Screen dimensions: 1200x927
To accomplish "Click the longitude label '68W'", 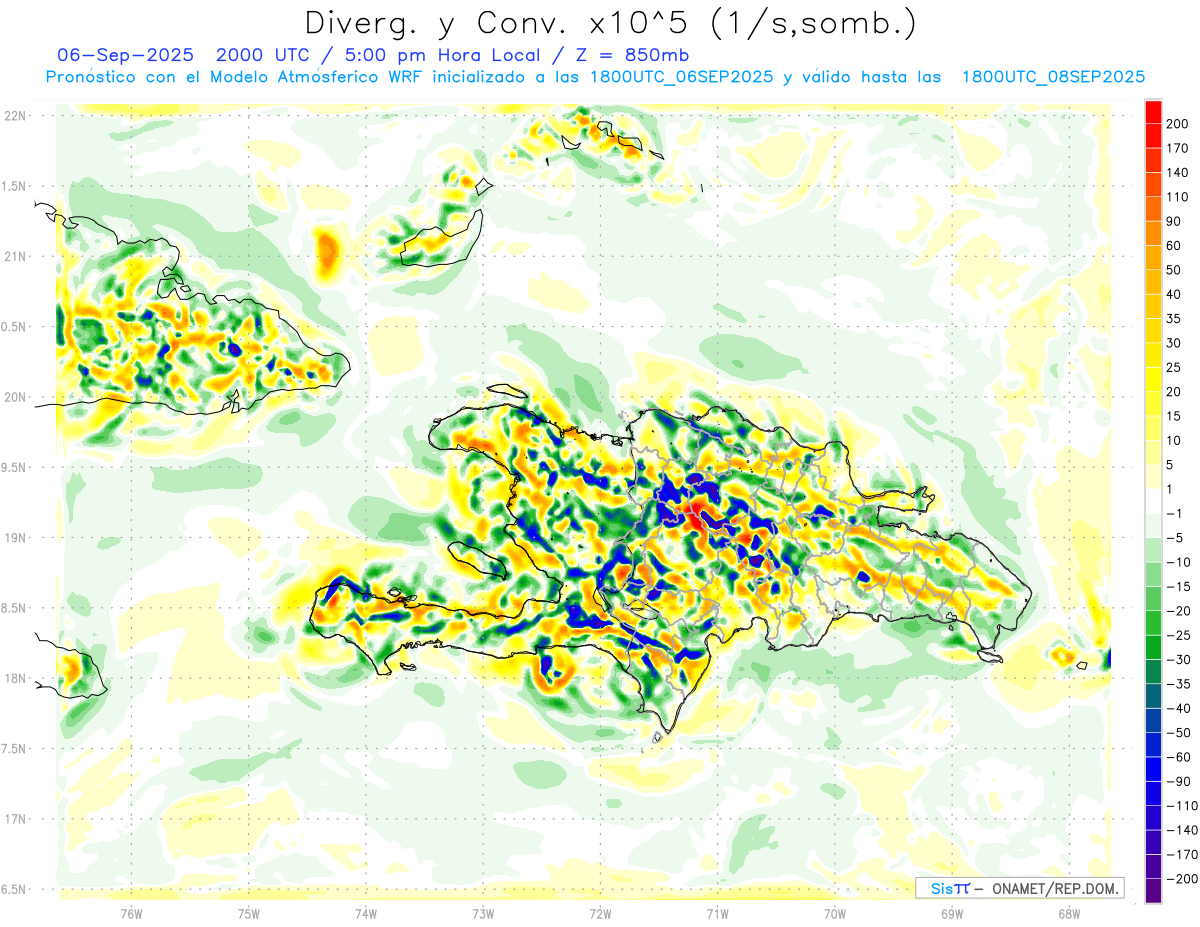I will [x=1069, y=913].
